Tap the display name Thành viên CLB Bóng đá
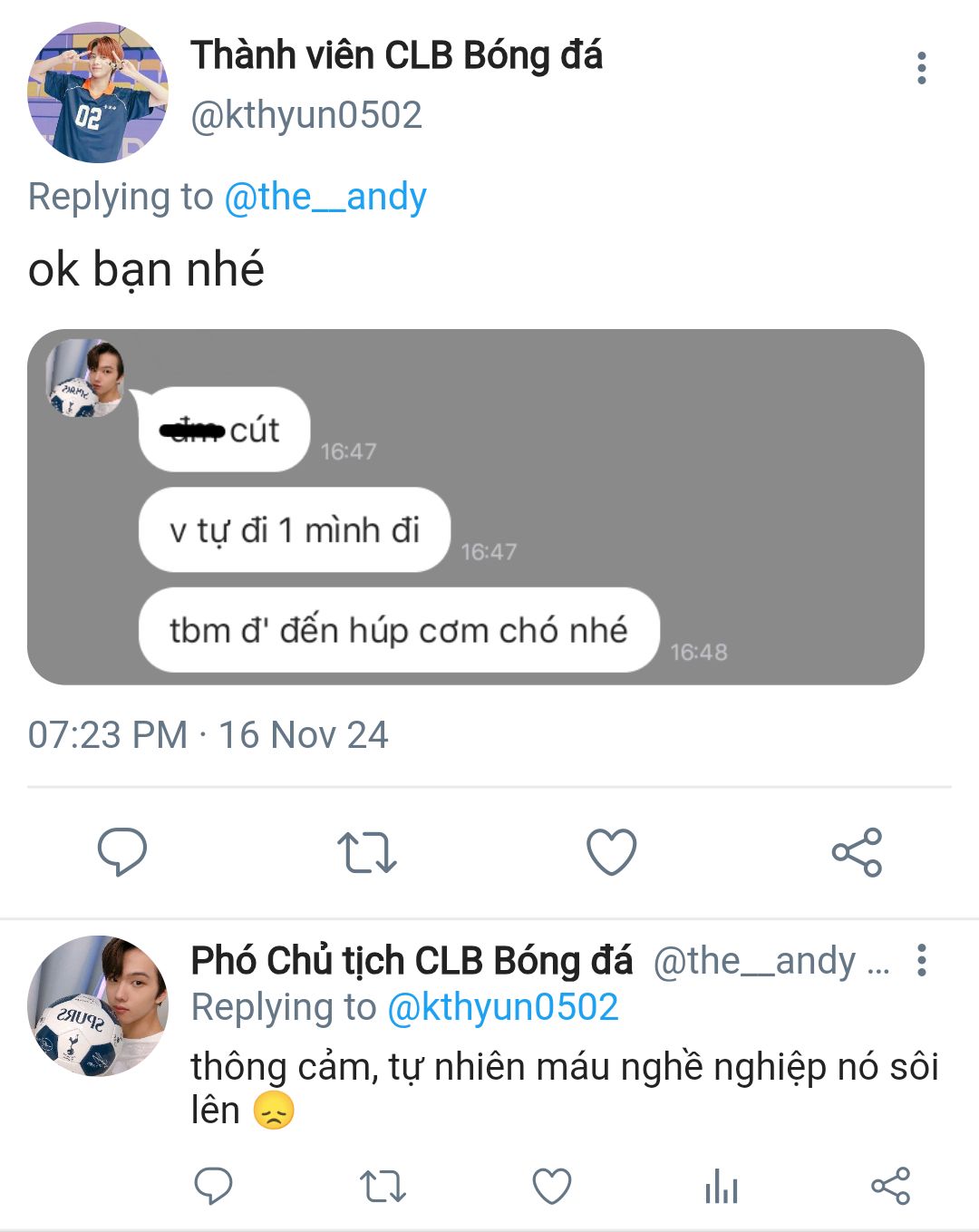The height and width of the screenshot is (1232, 979). point(396,55)
